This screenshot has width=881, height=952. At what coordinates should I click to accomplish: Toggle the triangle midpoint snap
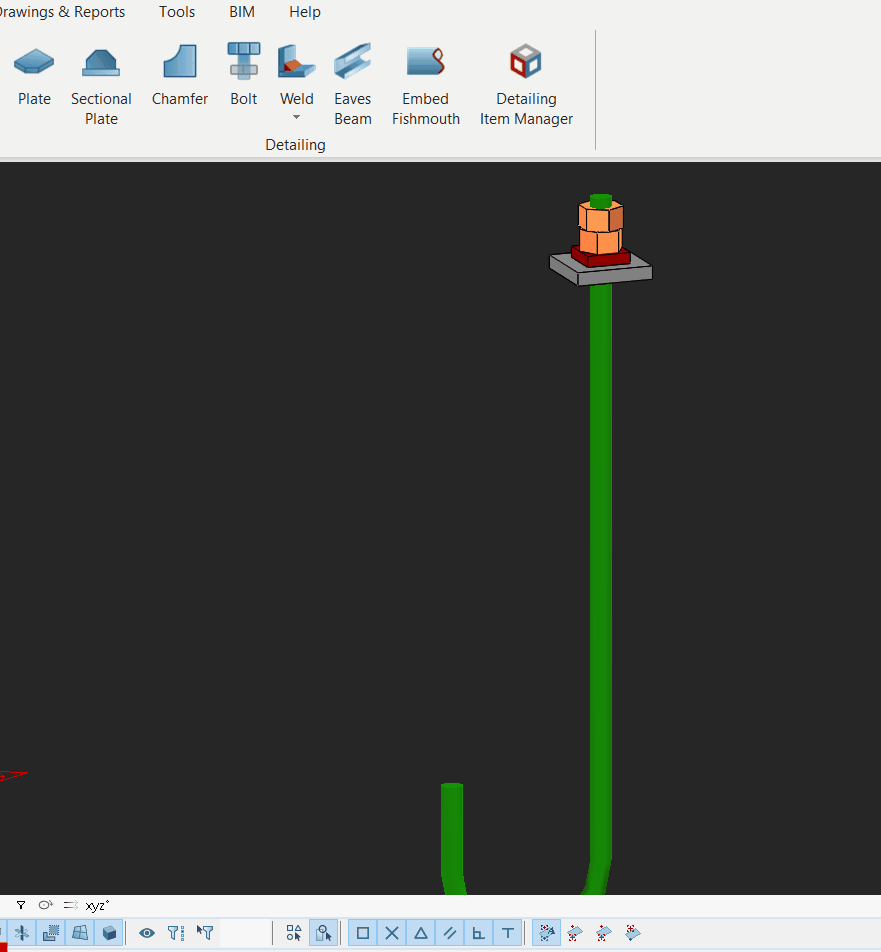coord(421,933)
